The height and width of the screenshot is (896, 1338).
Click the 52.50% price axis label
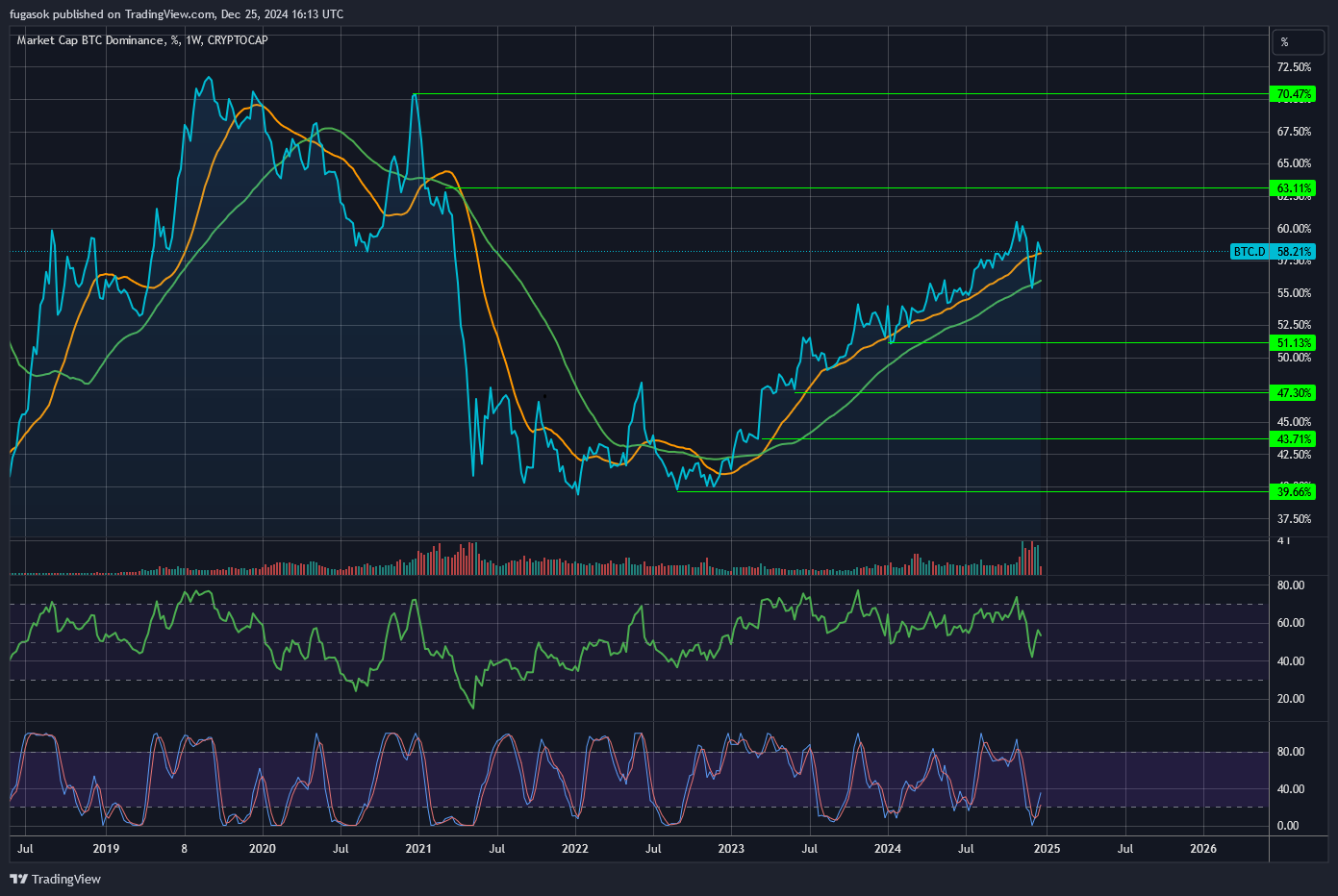pyautogui.click(x=1294, y=325)
